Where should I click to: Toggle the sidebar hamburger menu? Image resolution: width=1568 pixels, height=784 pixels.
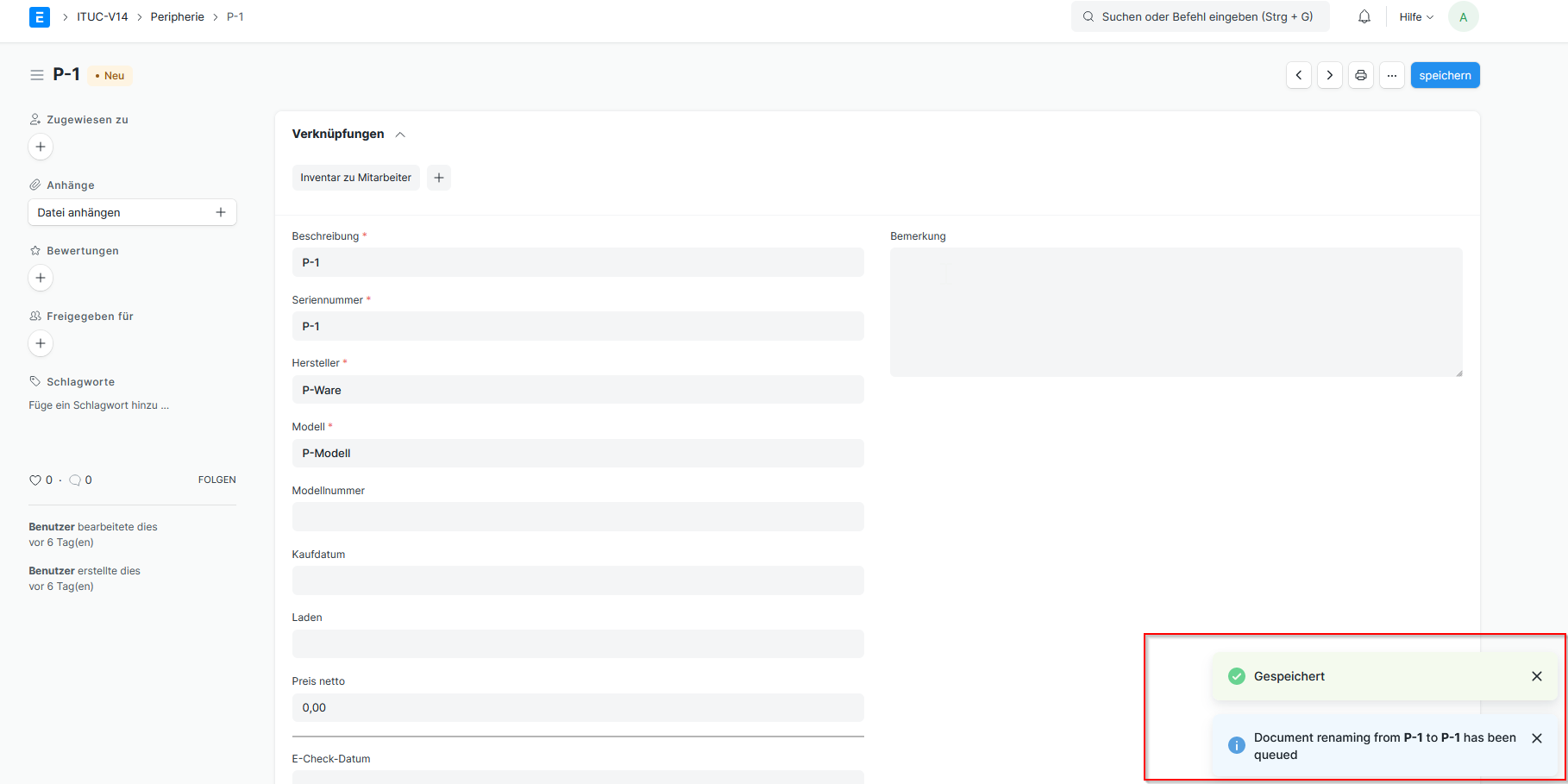37,75
